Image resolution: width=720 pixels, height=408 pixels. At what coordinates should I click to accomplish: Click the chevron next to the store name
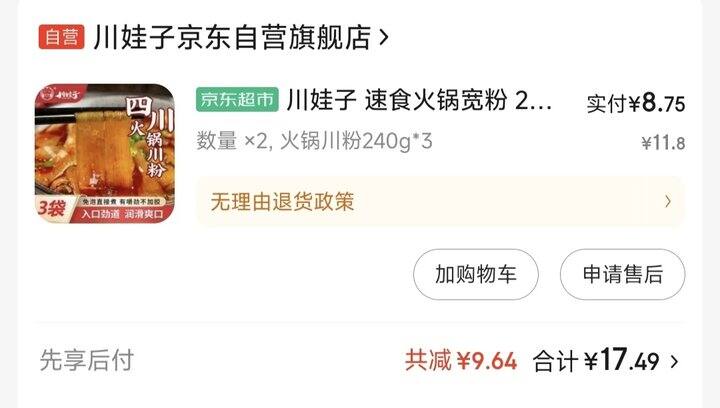coord(384,37)
